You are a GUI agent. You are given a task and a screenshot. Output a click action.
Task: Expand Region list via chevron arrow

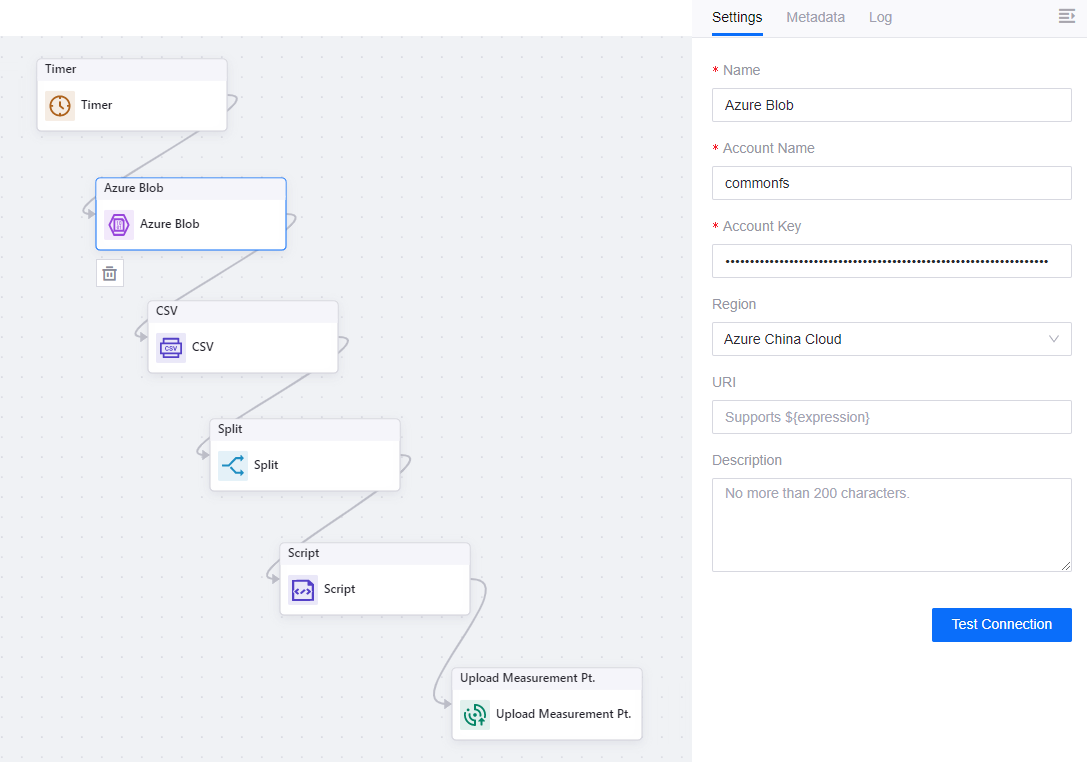point(1054,339)
